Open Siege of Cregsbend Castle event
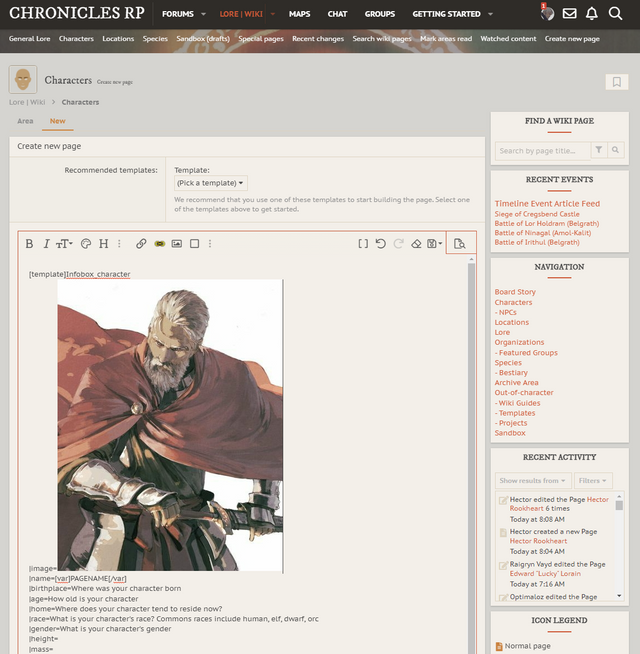The image size is (640, 654). point(537,214)
